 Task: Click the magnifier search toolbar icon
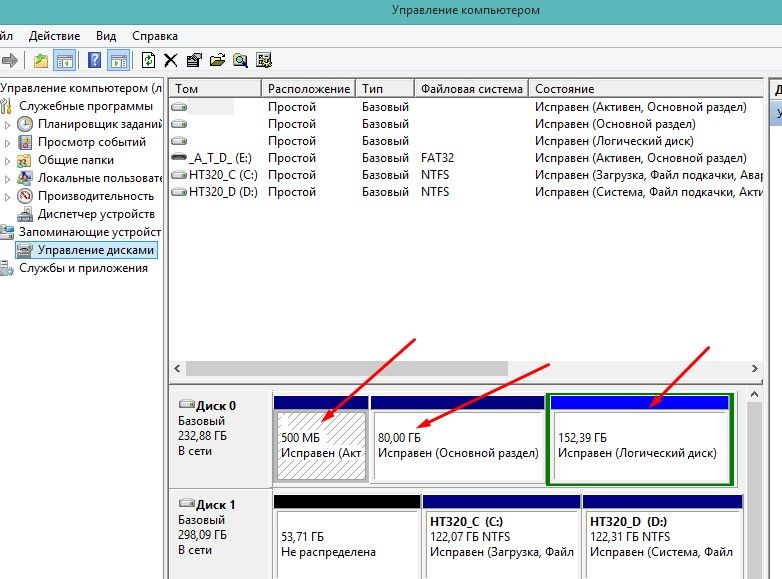(240, 61)
